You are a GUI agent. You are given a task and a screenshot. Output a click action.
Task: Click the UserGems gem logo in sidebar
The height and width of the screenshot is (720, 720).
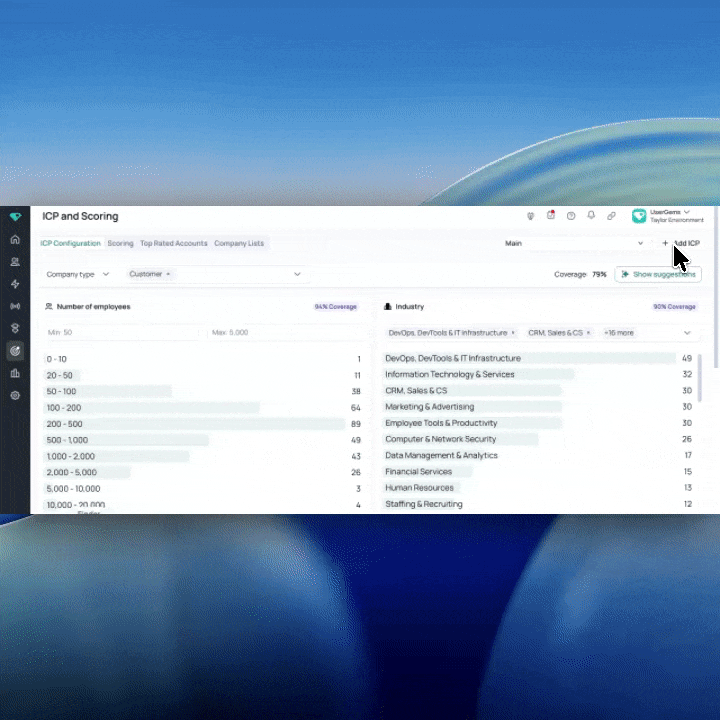coord(15,217)
